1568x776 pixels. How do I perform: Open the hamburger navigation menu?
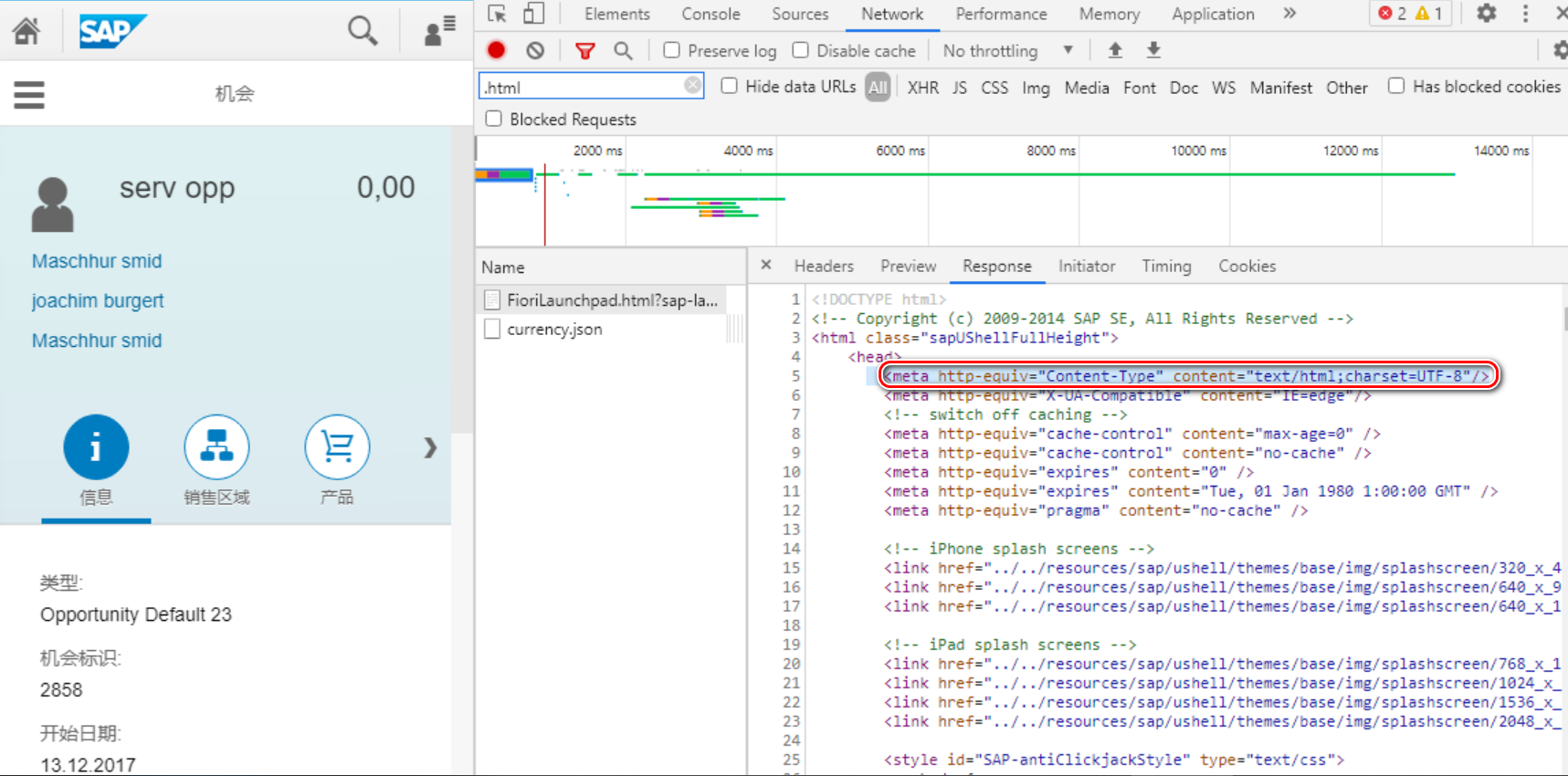click(x=29, y=94)
